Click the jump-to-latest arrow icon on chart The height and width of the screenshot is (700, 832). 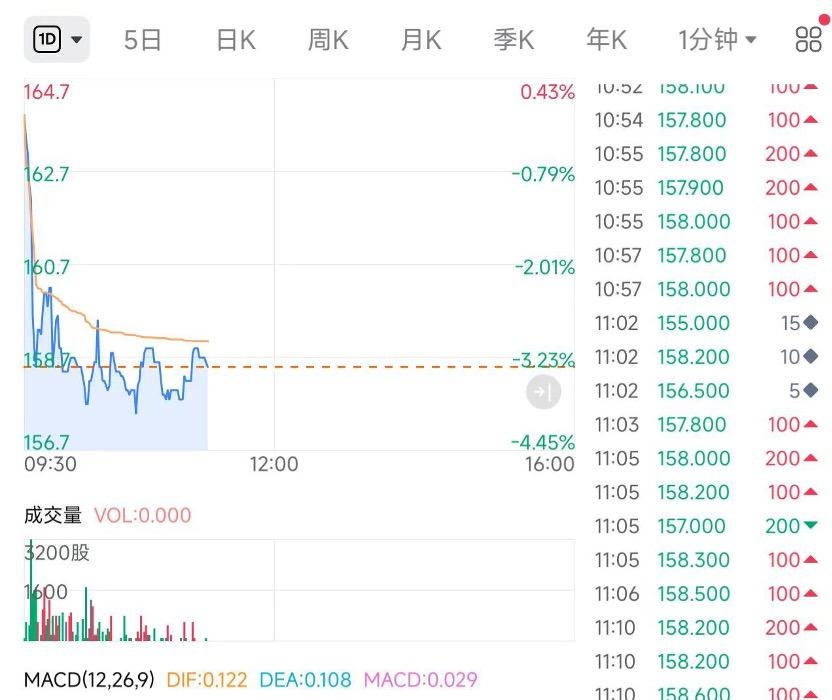(x=543, y=393)
